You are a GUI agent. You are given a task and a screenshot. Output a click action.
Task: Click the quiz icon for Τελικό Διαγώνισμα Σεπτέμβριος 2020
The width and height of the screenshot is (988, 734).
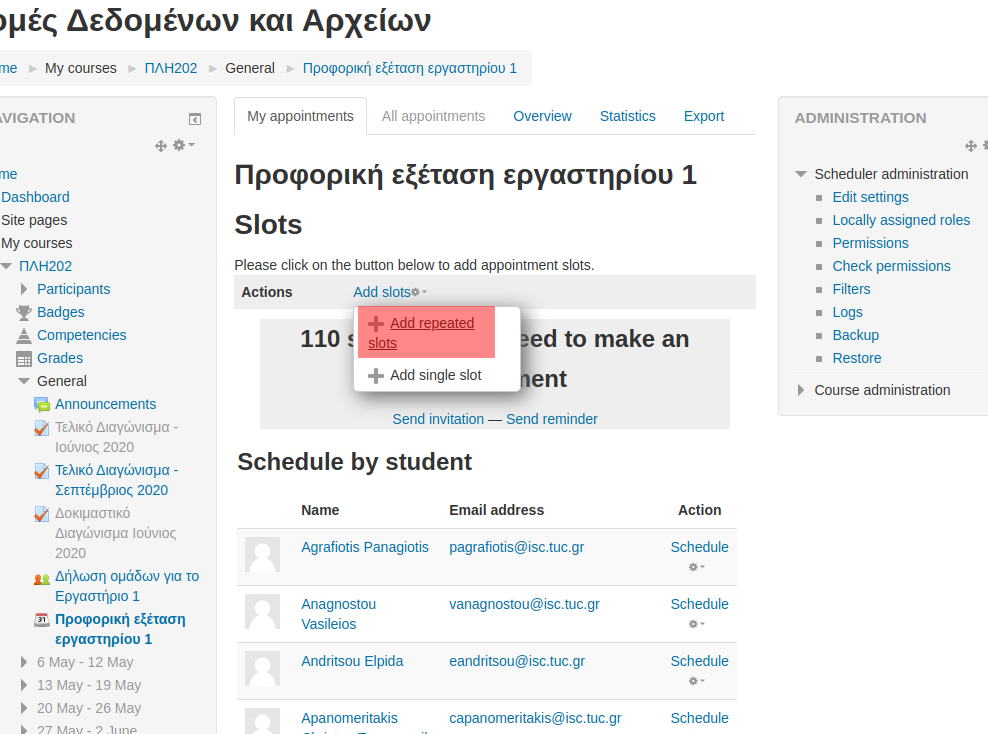tap(42, 471)
